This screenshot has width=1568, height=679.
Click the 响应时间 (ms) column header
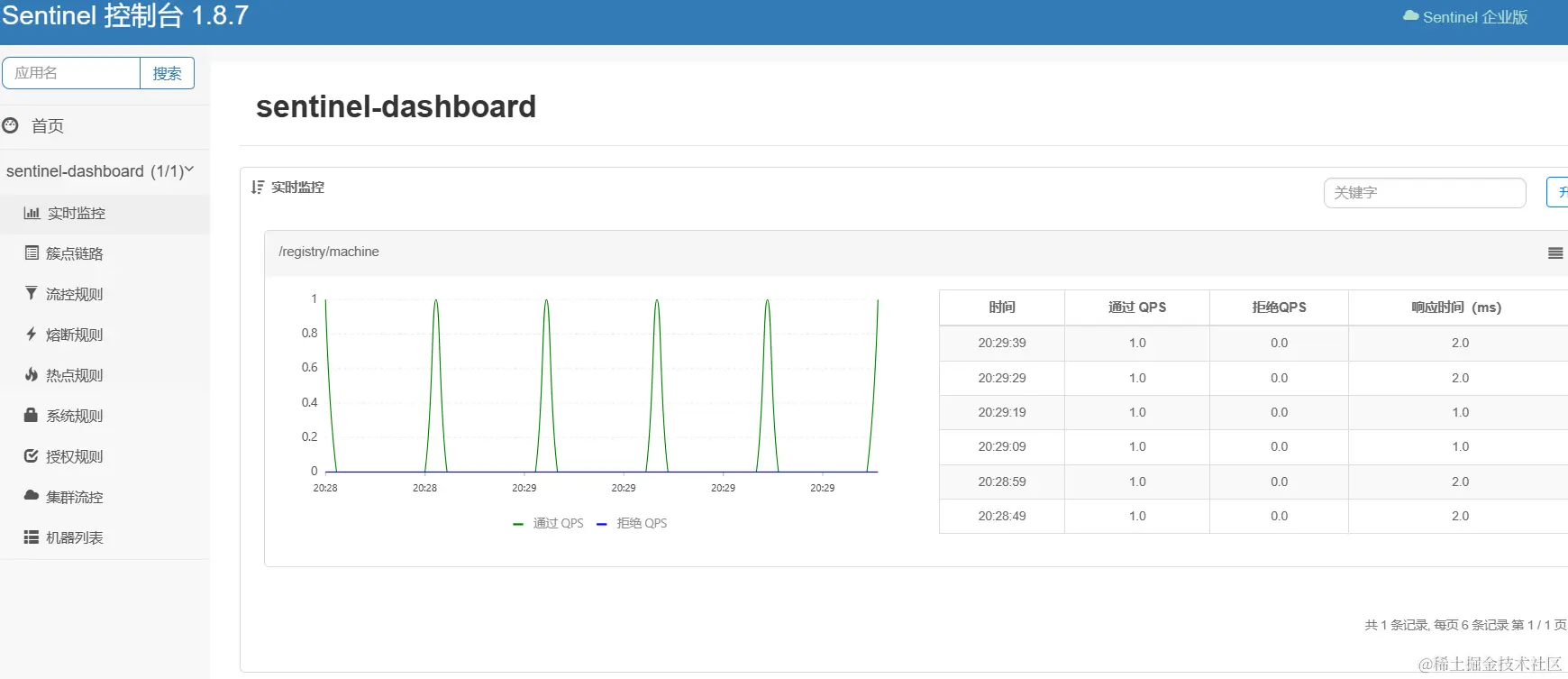point(1458,307)
